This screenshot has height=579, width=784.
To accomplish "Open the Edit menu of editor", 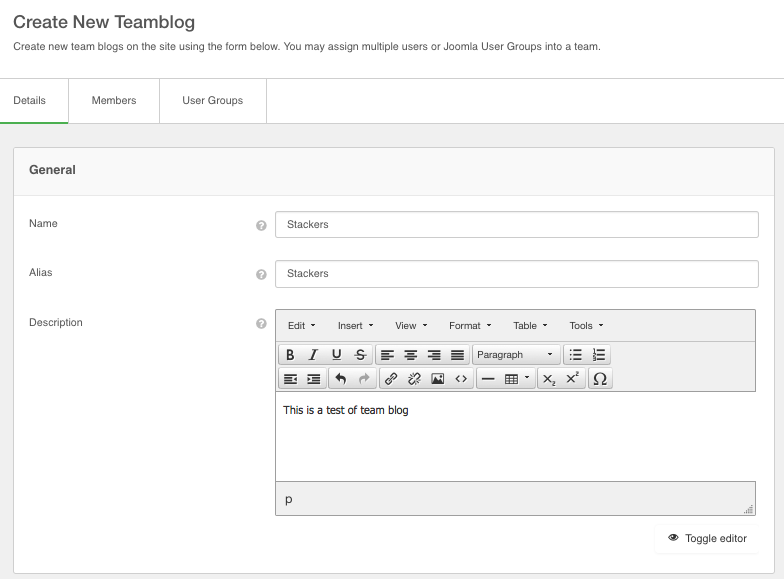I will tap(302, 326).
